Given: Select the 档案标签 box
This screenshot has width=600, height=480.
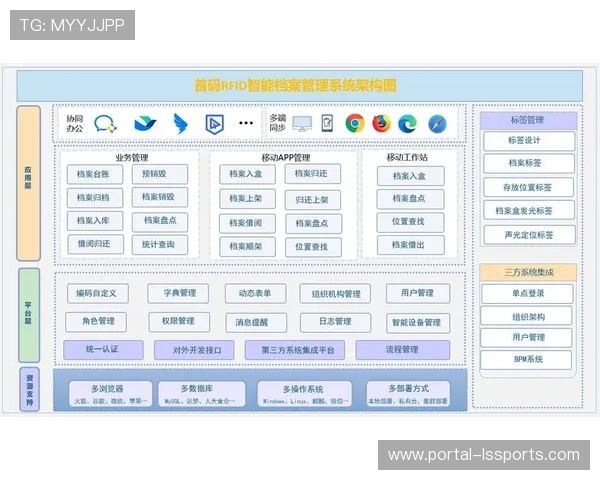Looking at the screenshot, I should click(x=529, y=163).
